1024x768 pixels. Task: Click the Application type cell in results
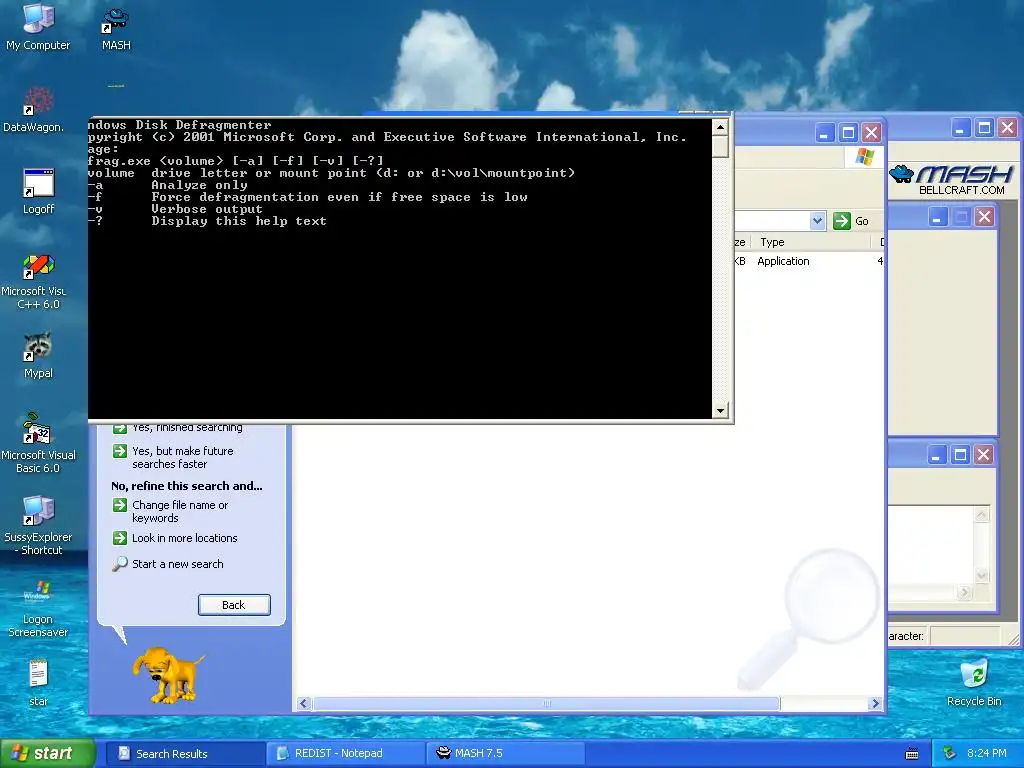coord(783,261)
